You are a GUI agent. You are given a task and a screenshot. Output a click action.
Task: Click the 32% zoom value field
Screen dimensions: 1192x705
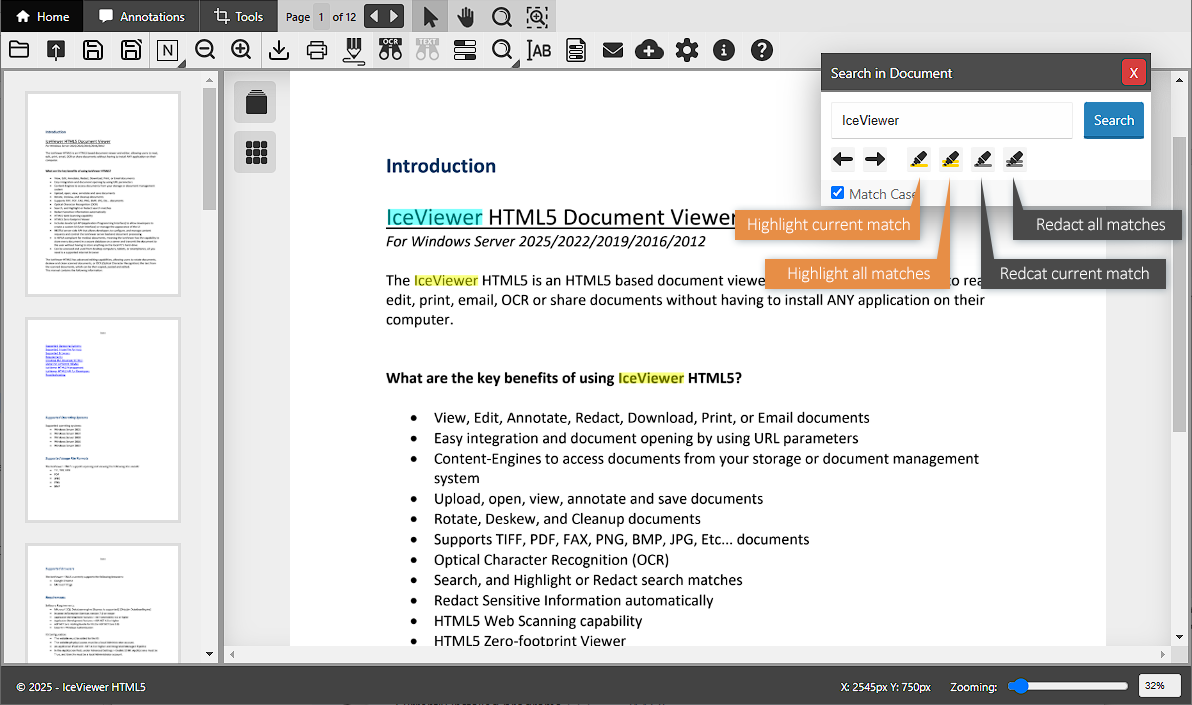[1159, 685]
